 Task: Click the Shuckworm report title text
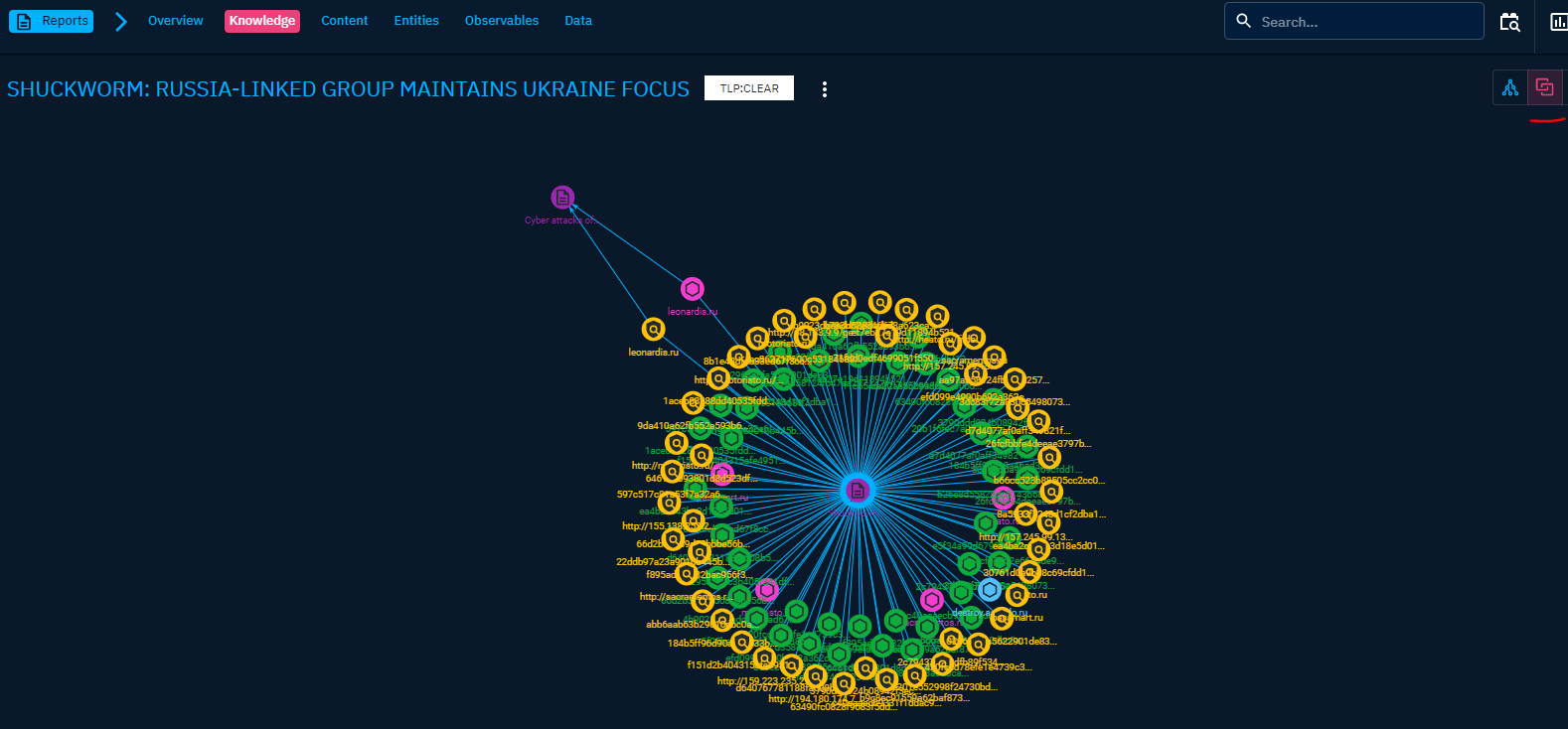[x=348, y=89]
